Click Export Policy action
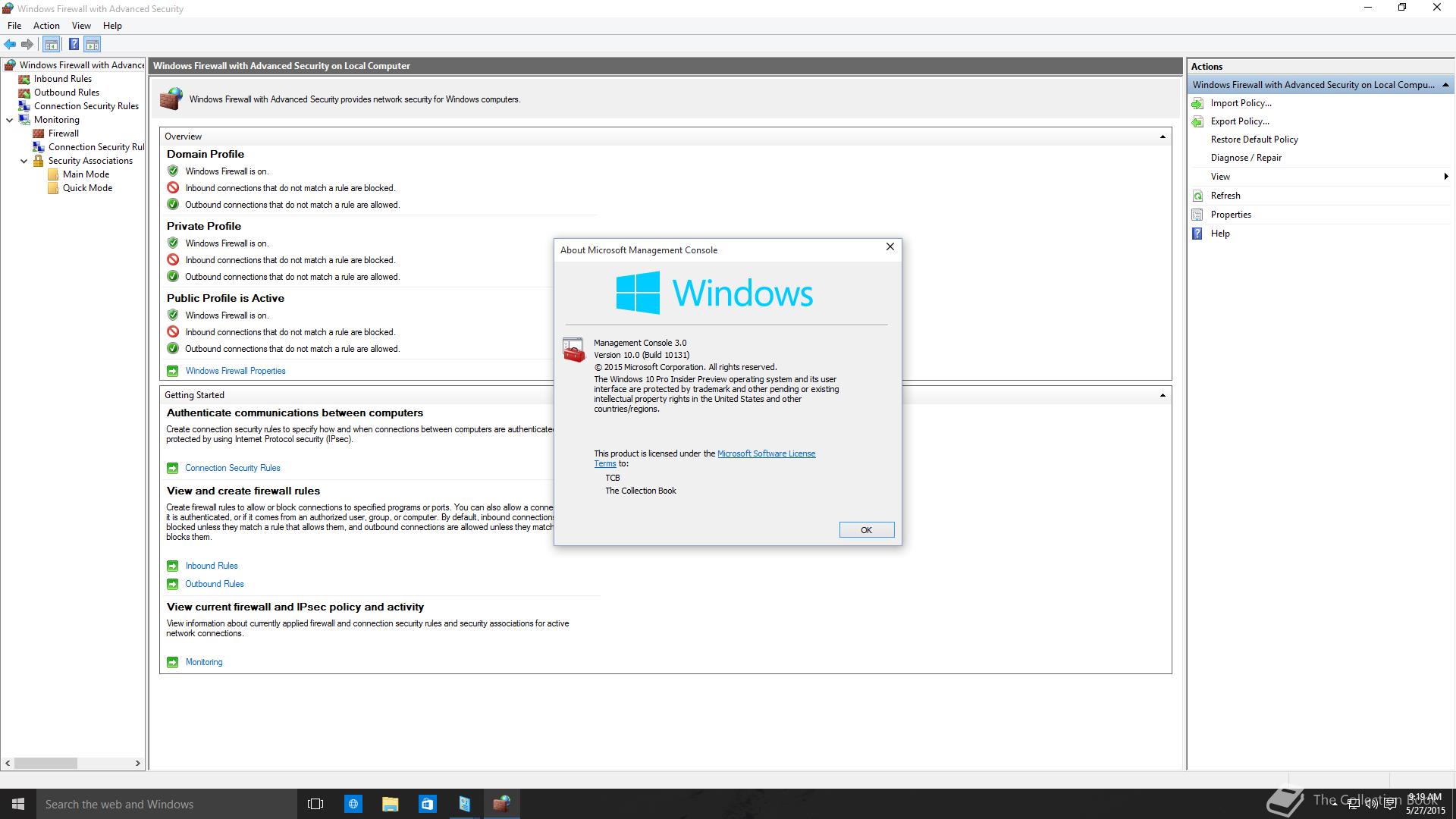1456x819 pixels. coord(1240,121)
